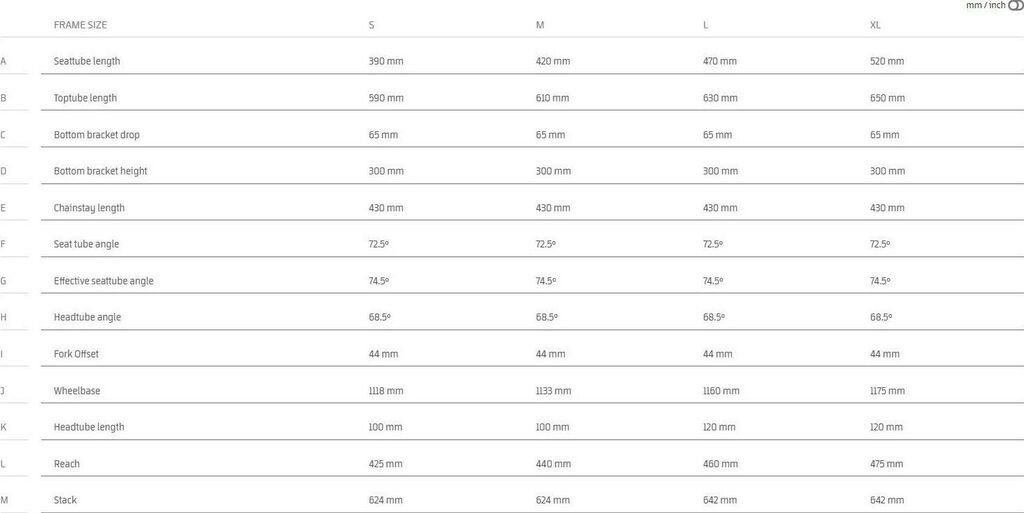Click the Toptube length row label

85,98
